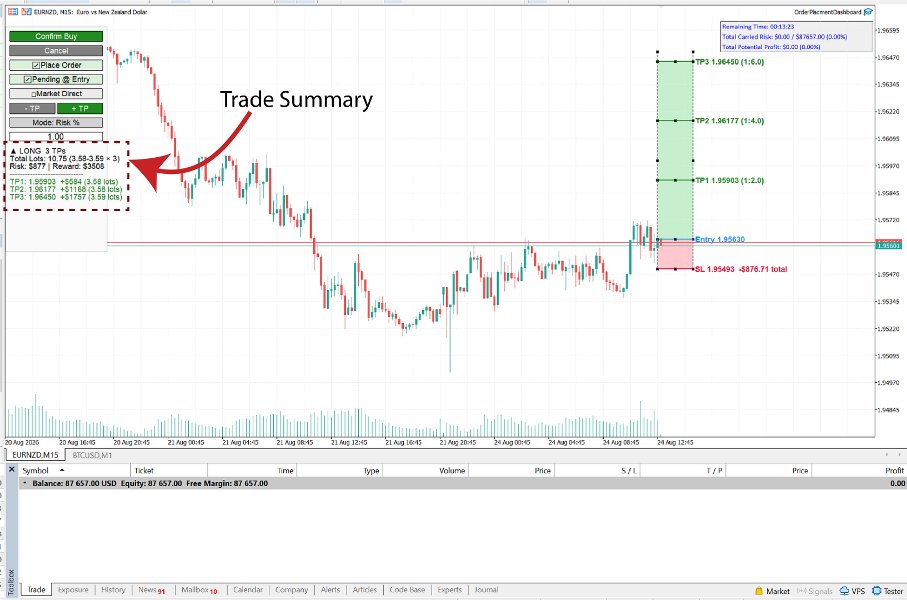907x600 pixels.
Task: Click the 'TP1: 1.95903 +$584' summary line
Action: tap(64, 182)
